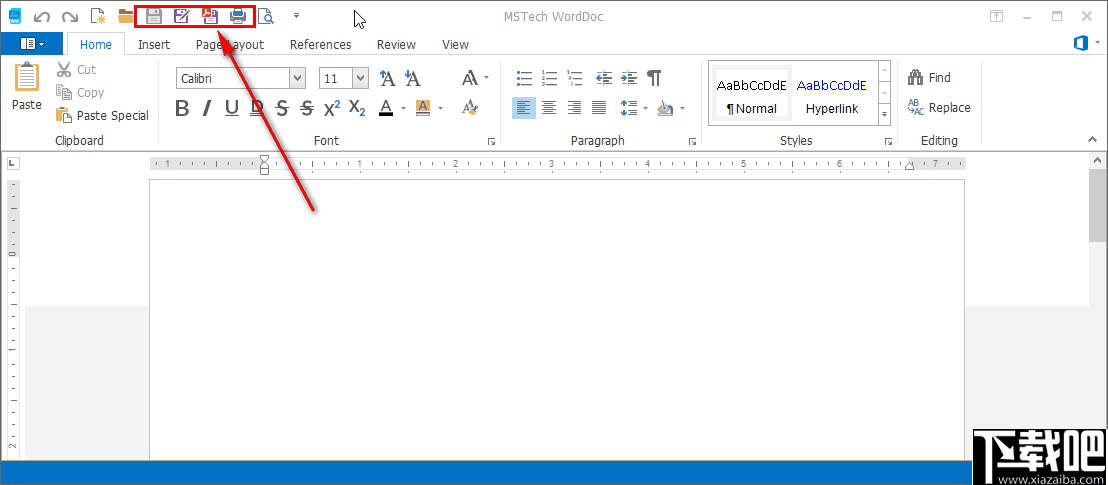Toggle Double Underline formatting
Viewport: 1108px width, 485px height.
point(257,108)
